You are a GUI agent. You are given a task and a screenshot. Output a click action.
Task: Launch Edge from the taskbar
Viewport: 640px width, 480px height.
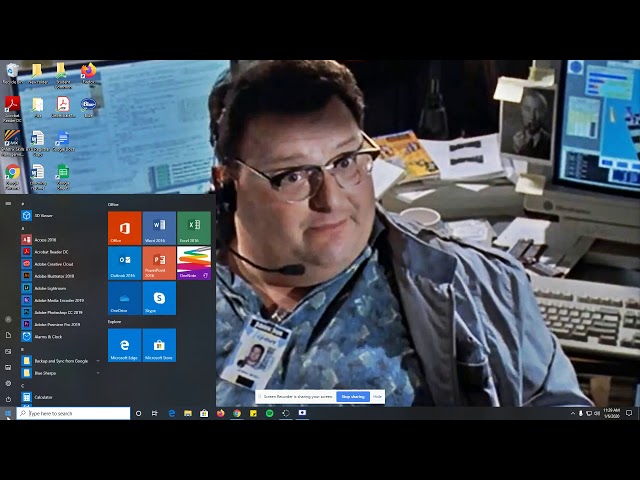coord(172,413)
